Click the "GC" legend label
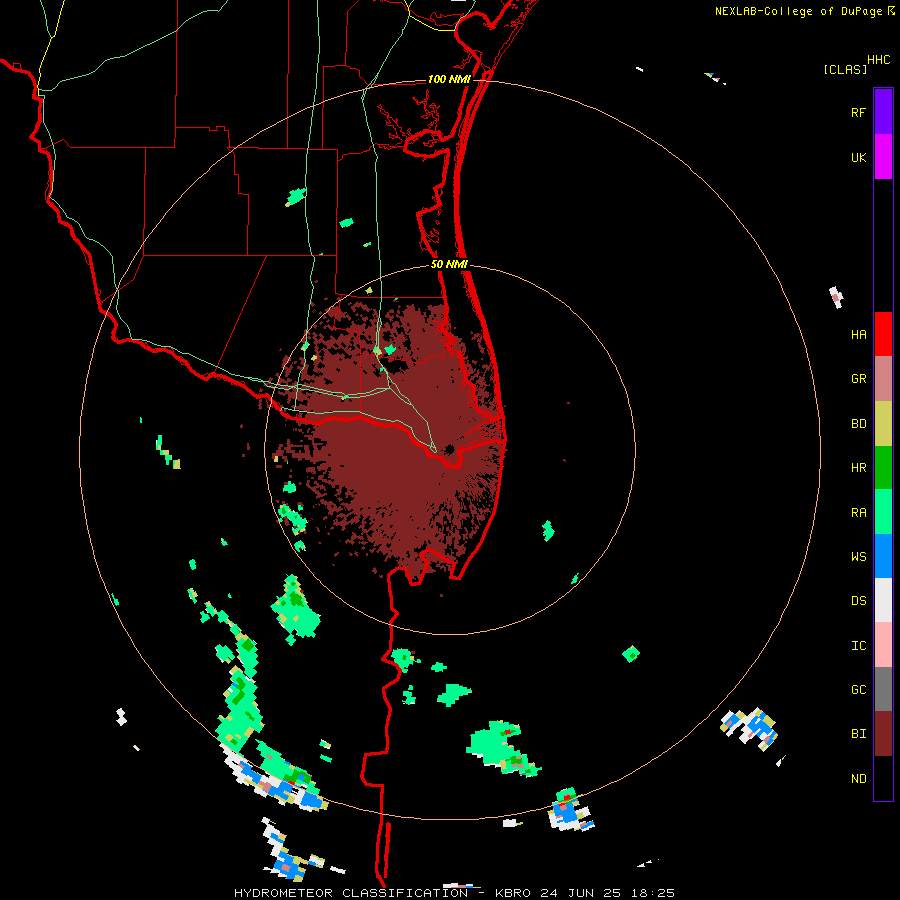 pyautogui.click(x=858, y=690)
